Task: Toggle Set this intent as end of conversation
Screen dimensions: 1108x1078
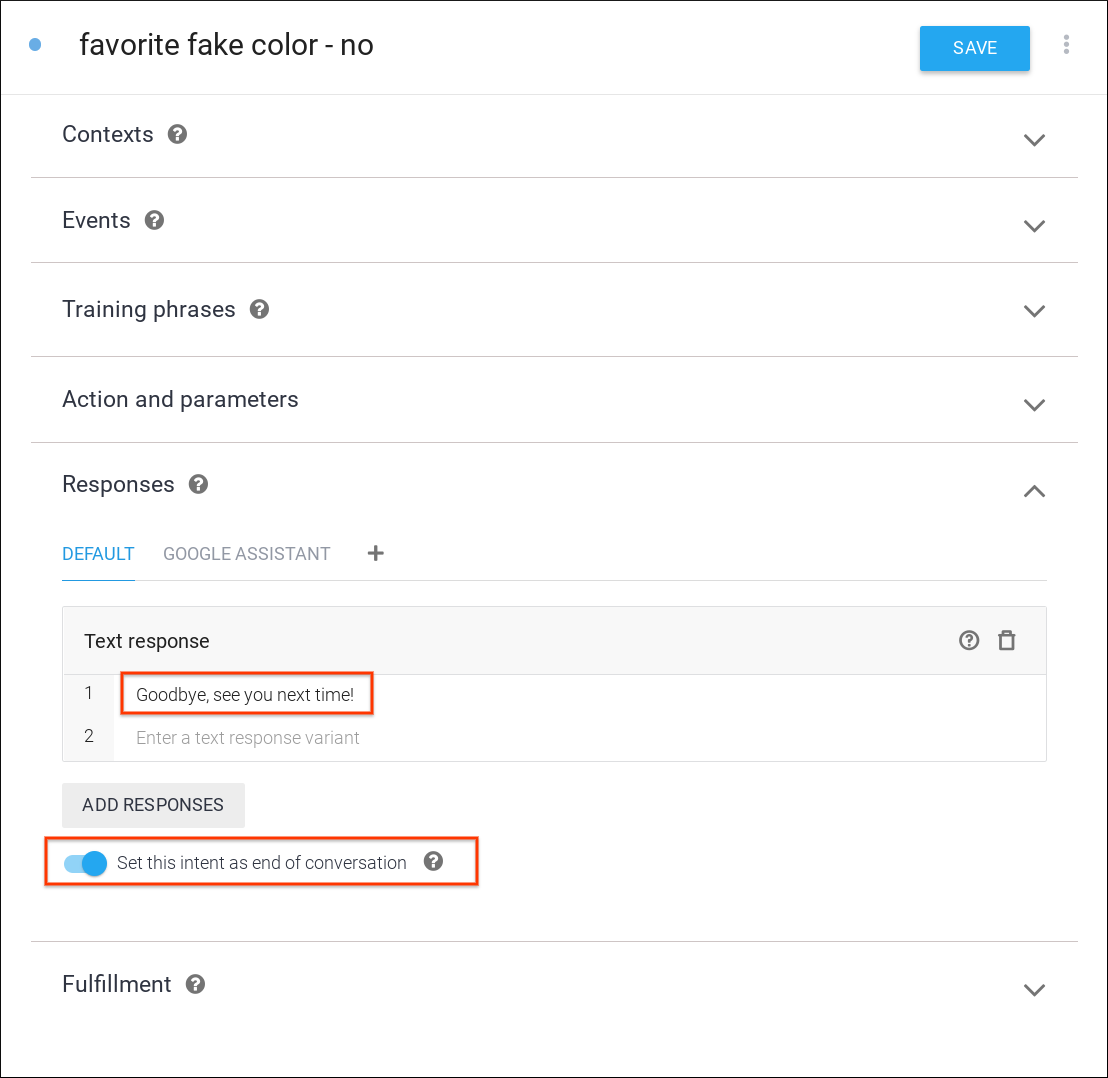Action: 86,863
